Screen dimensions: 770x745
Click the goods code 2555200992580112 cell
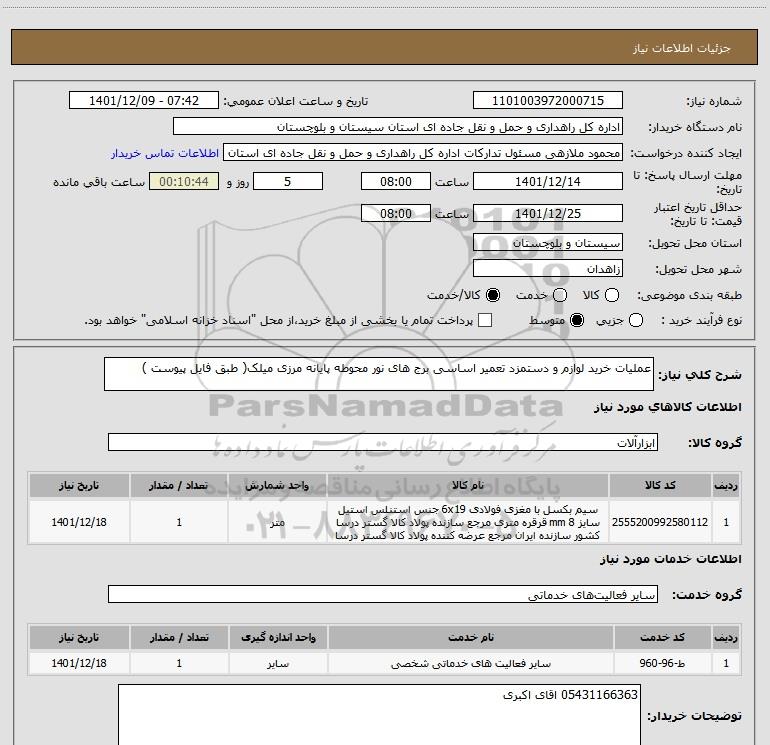click(660, 522)
